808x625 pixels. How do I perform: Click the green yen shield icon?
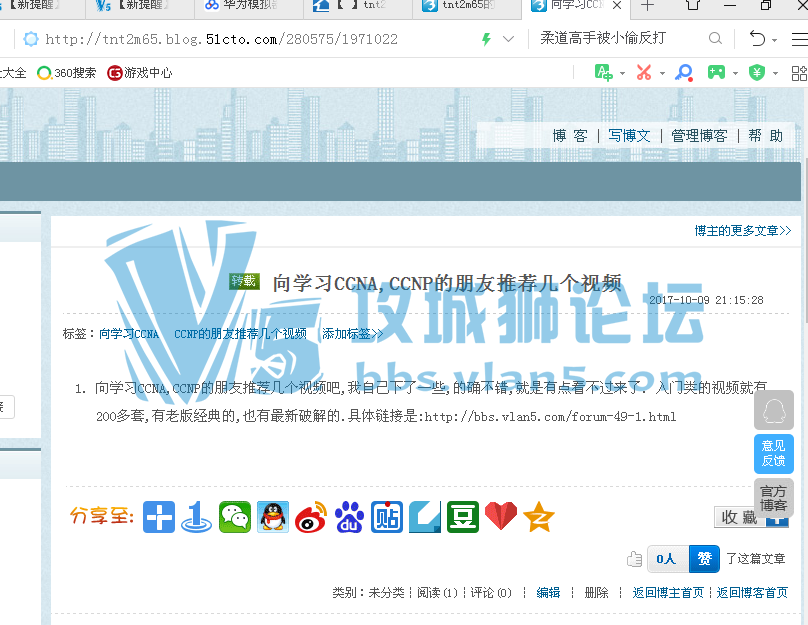pos(757,73)
